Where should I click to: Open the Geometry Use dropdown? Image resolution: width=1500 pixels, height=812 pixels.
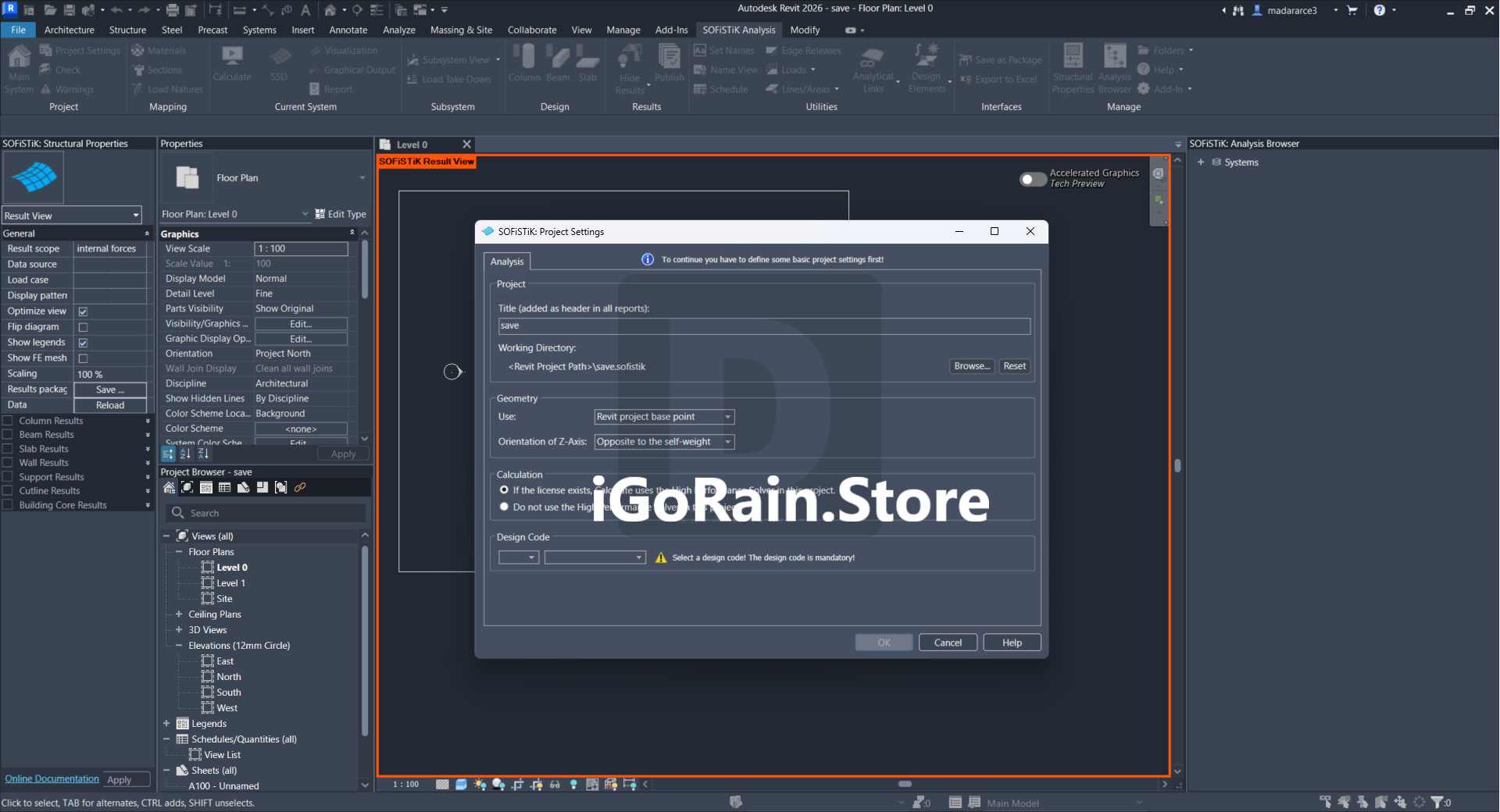point(664,417)
